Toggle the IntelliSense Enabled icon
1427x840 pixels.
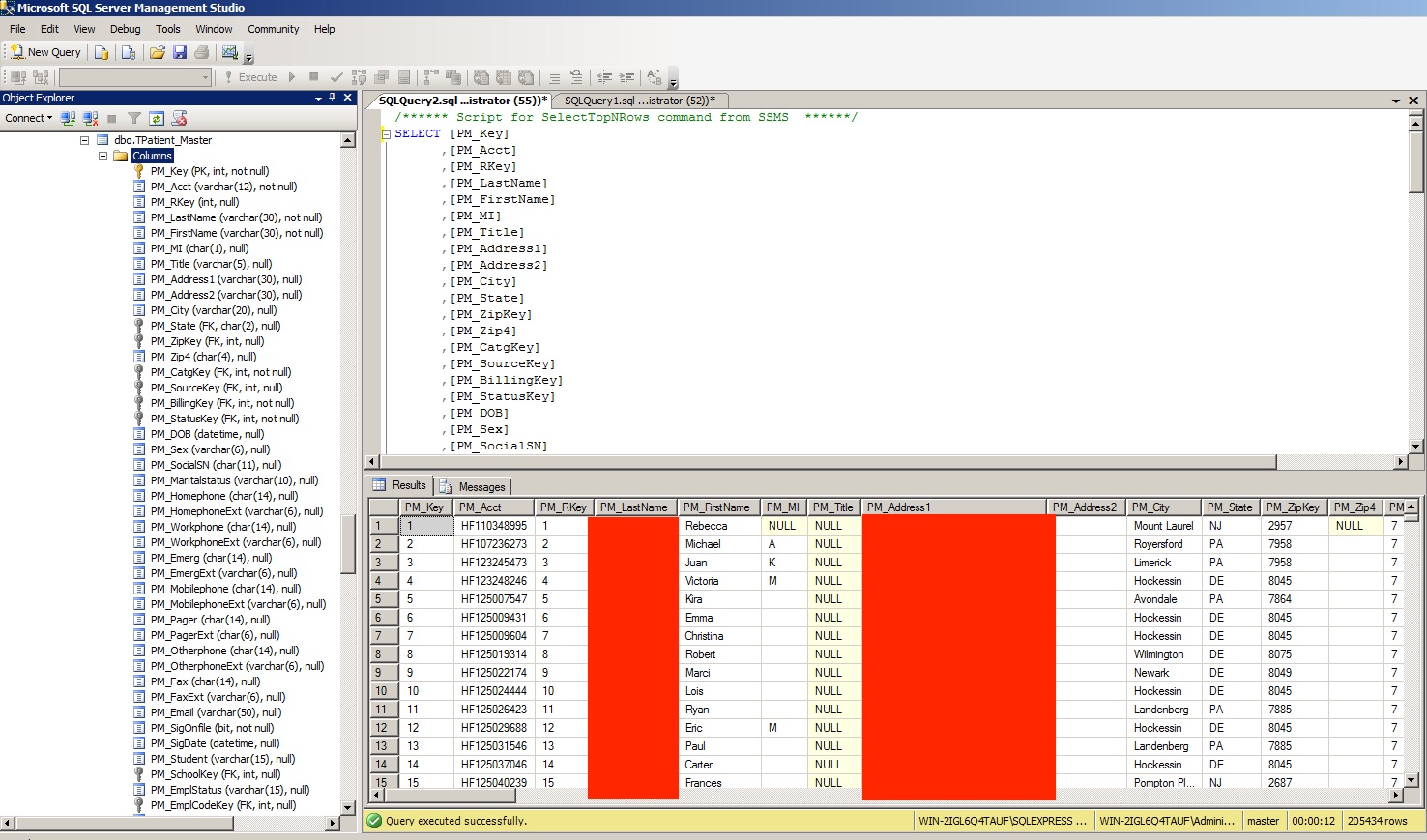403,76
